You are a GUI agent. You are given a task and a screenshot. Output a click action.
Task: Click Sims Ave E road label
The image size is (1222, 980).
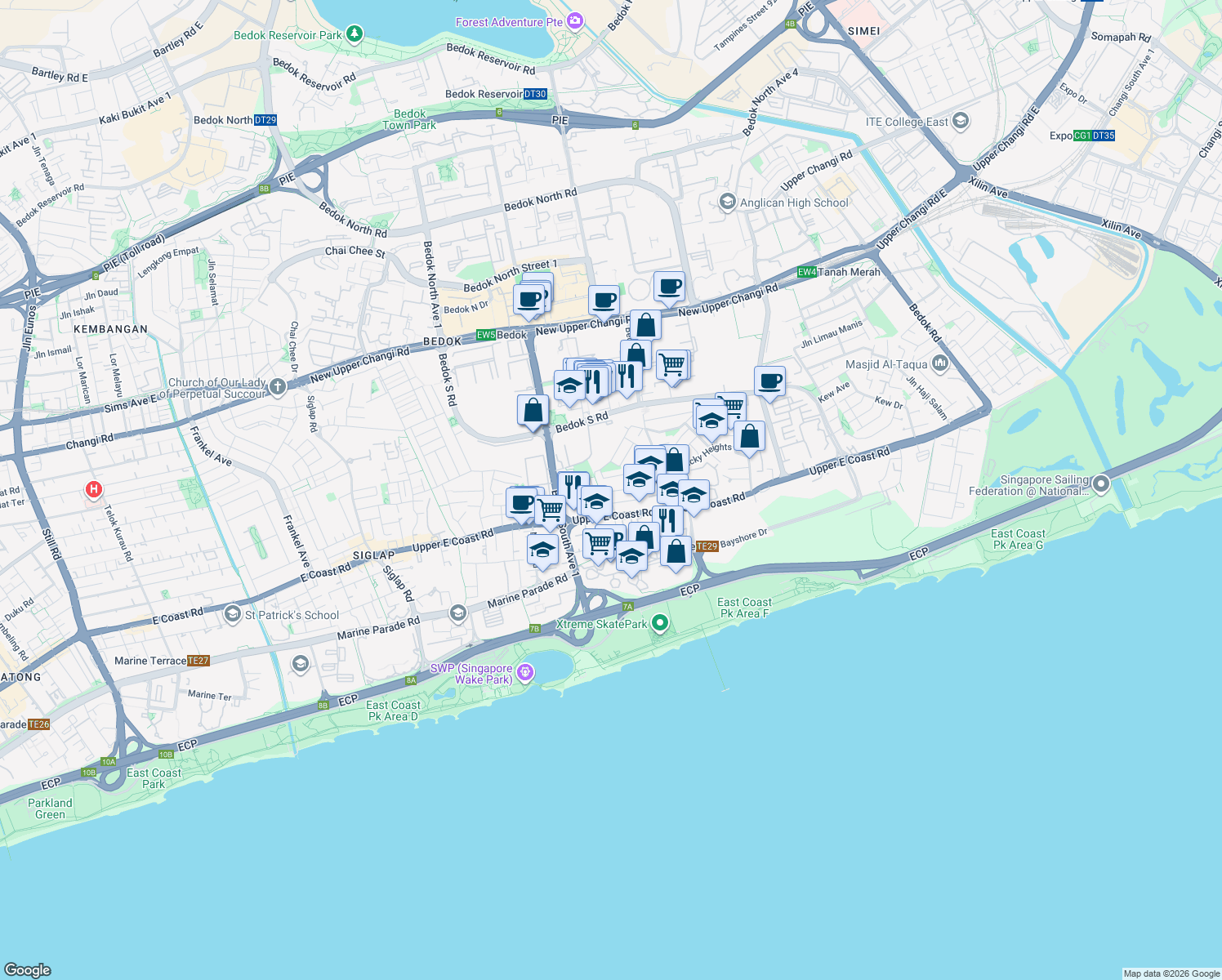(129, 406)
